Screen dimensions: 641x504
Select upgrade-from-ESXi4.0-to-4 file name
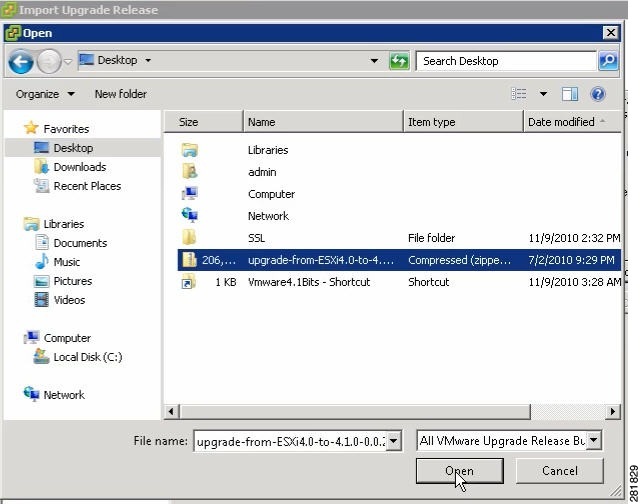pyautogui.click(x=321, y=260)
